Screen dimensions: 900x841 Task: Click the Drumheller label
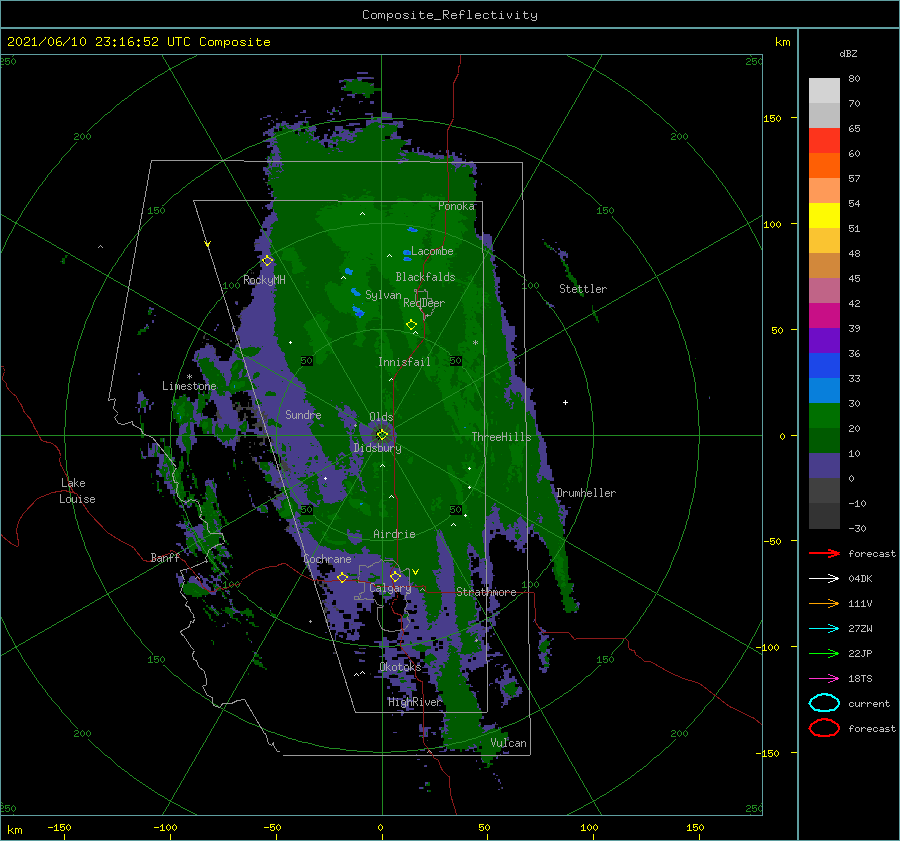586,493
